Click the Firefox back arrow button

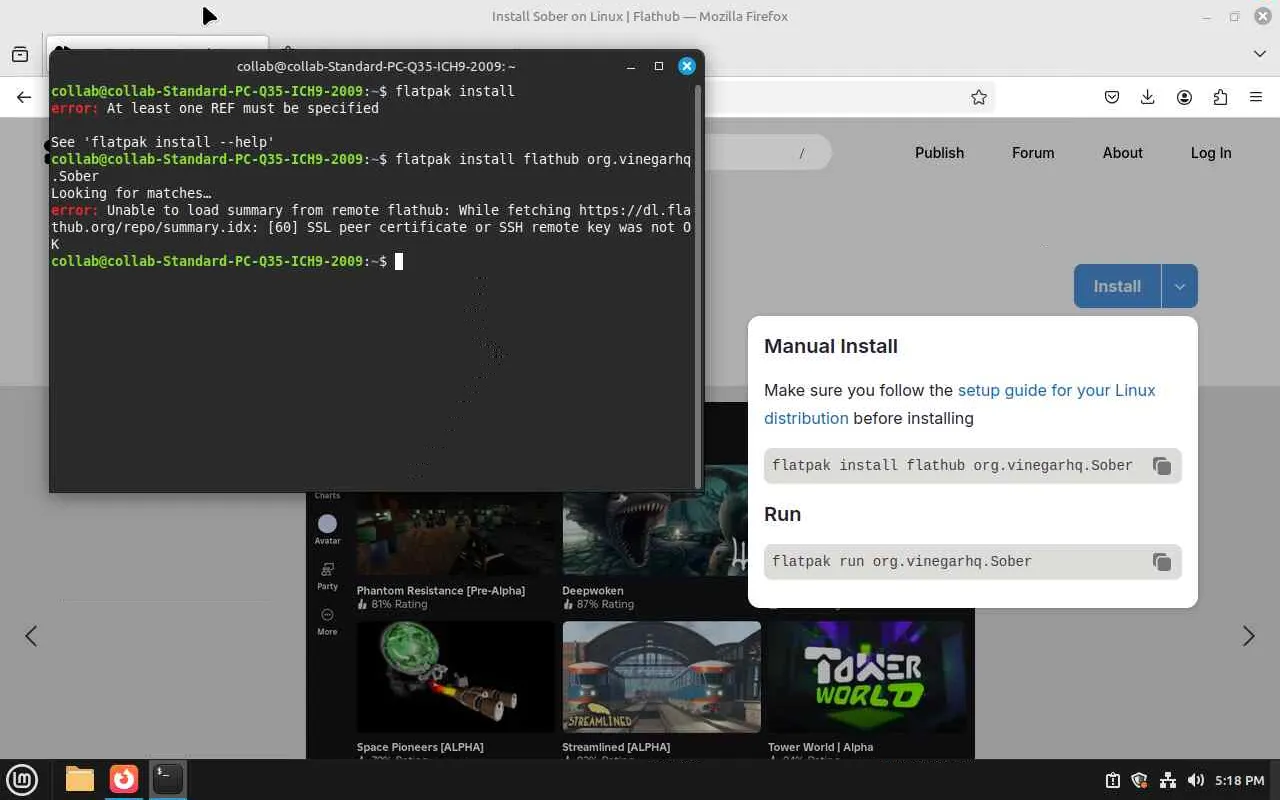click(24, 97)
